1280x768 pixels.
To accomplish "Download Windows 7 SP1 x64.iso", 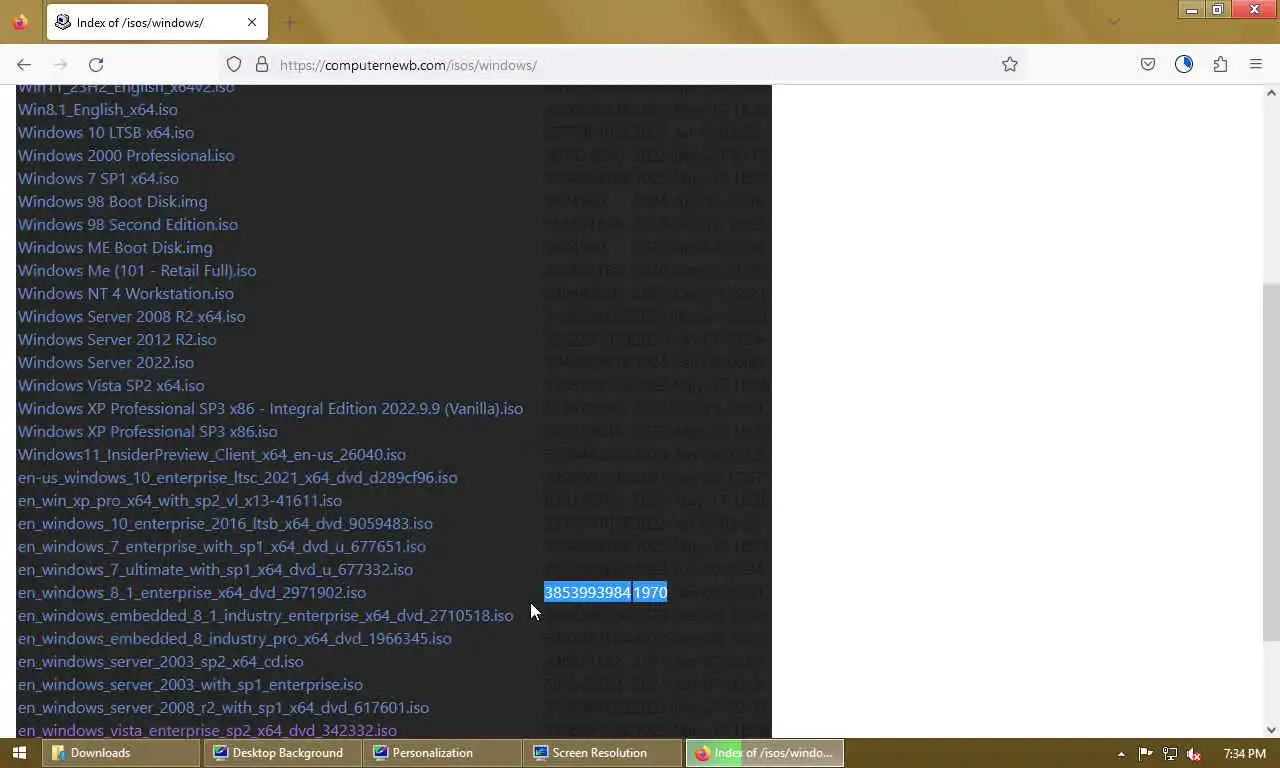I will pos(98,178).
